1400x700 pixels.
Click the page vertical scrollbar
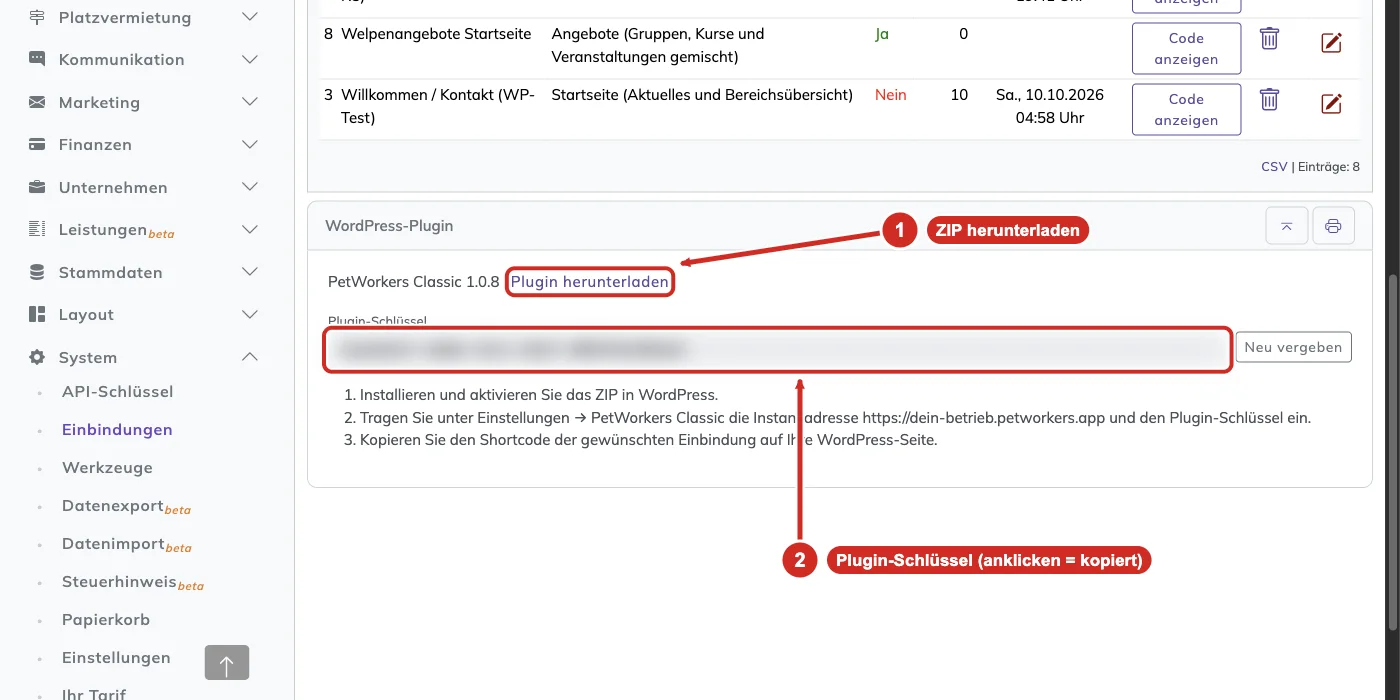pyautogui.click(x=1393, y=452)
